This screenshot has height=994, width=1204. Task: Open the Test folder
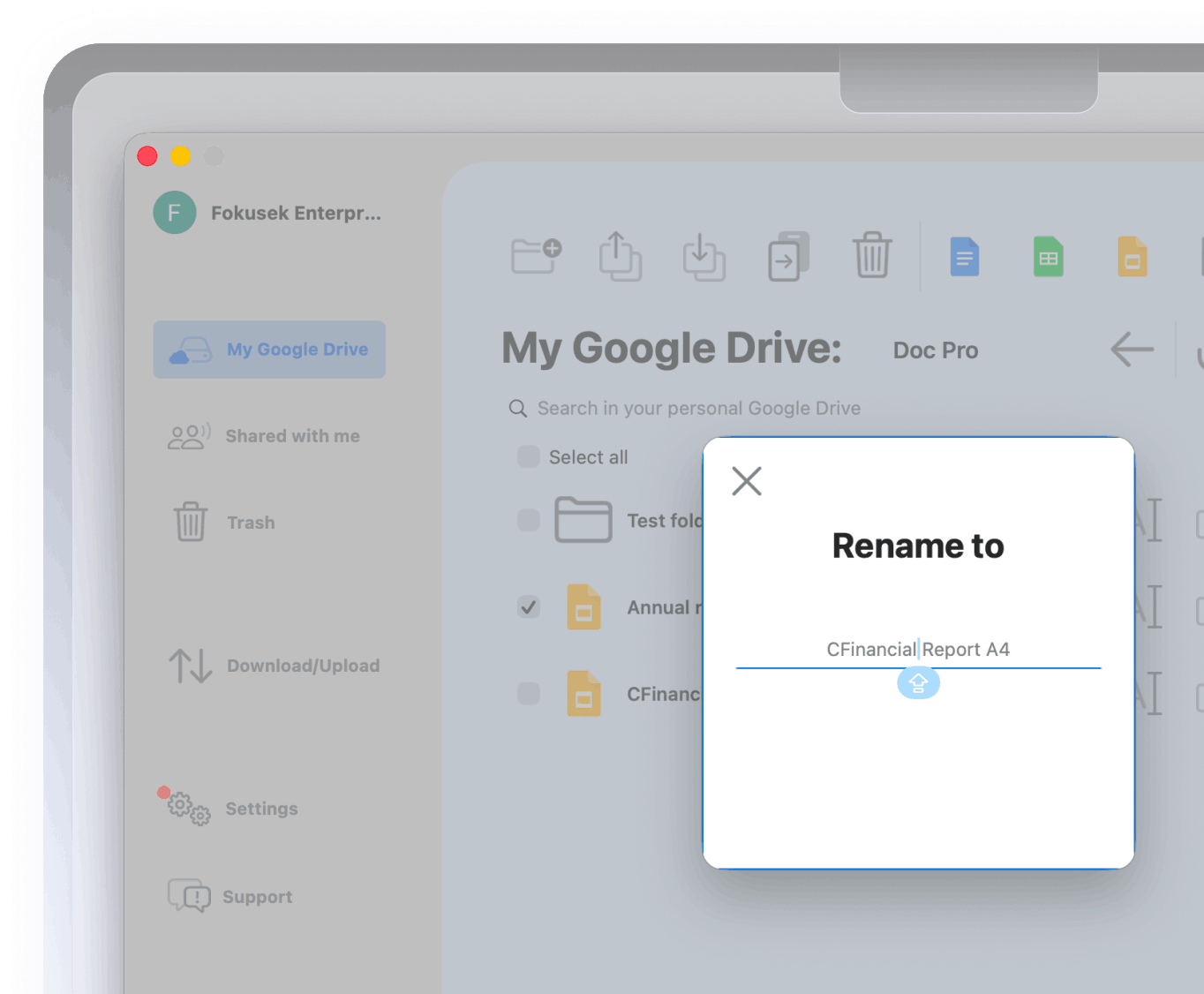(x=583, y=521)
